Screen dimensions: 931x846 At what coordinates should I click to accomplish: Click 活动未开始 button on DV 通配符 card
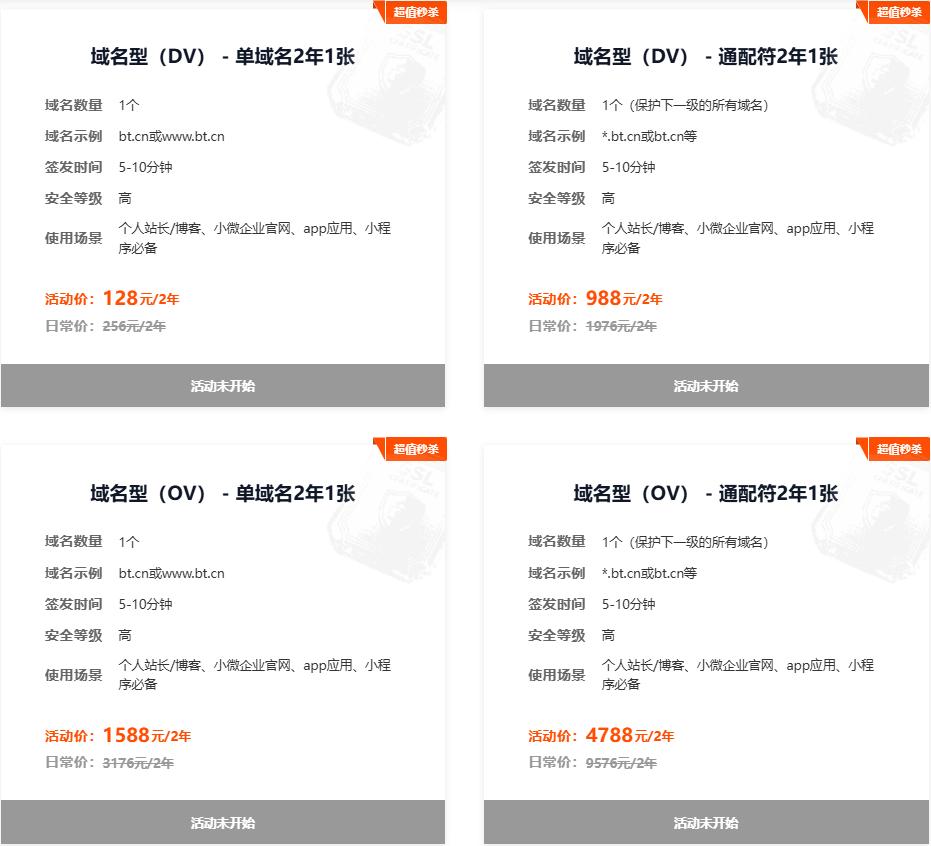706,385
